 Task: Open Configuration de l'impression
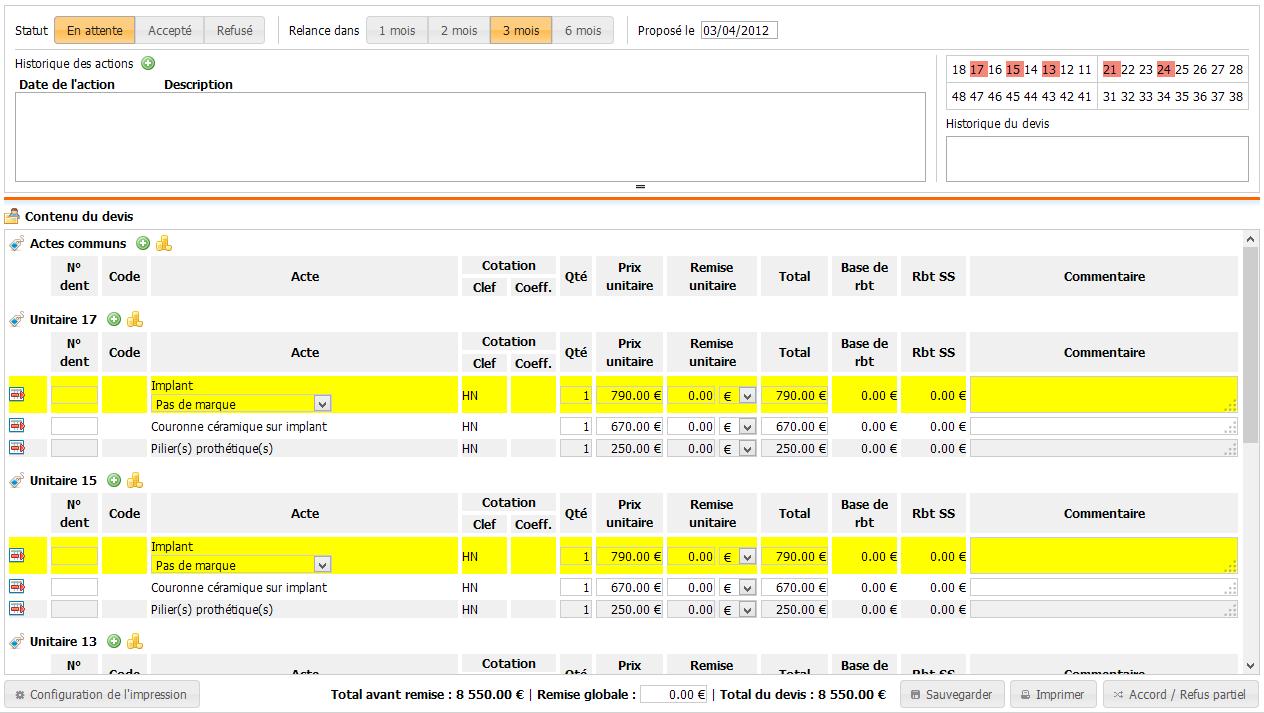click(102, 694)
